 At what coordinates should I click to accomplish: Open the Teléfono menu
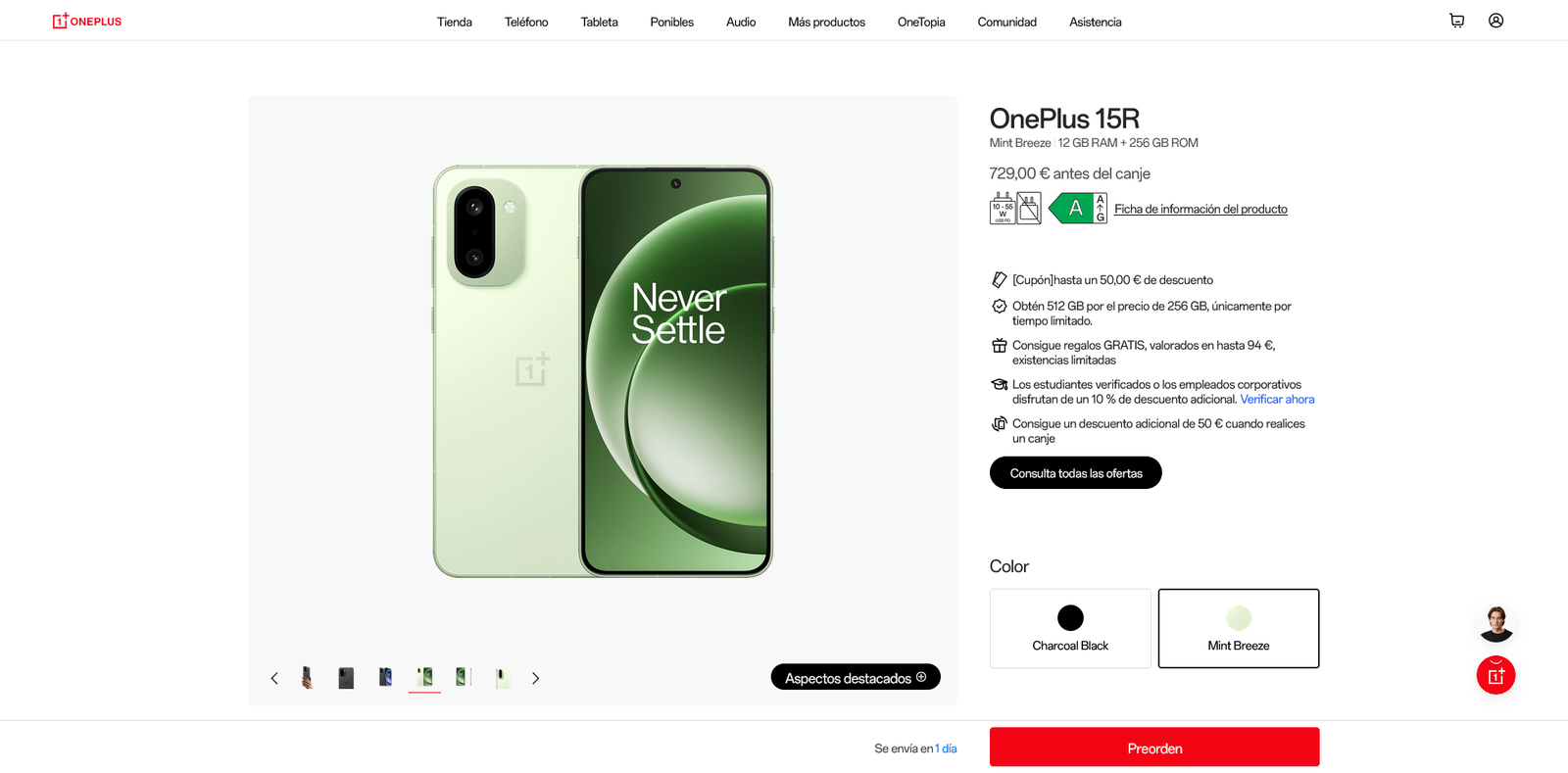526,22
